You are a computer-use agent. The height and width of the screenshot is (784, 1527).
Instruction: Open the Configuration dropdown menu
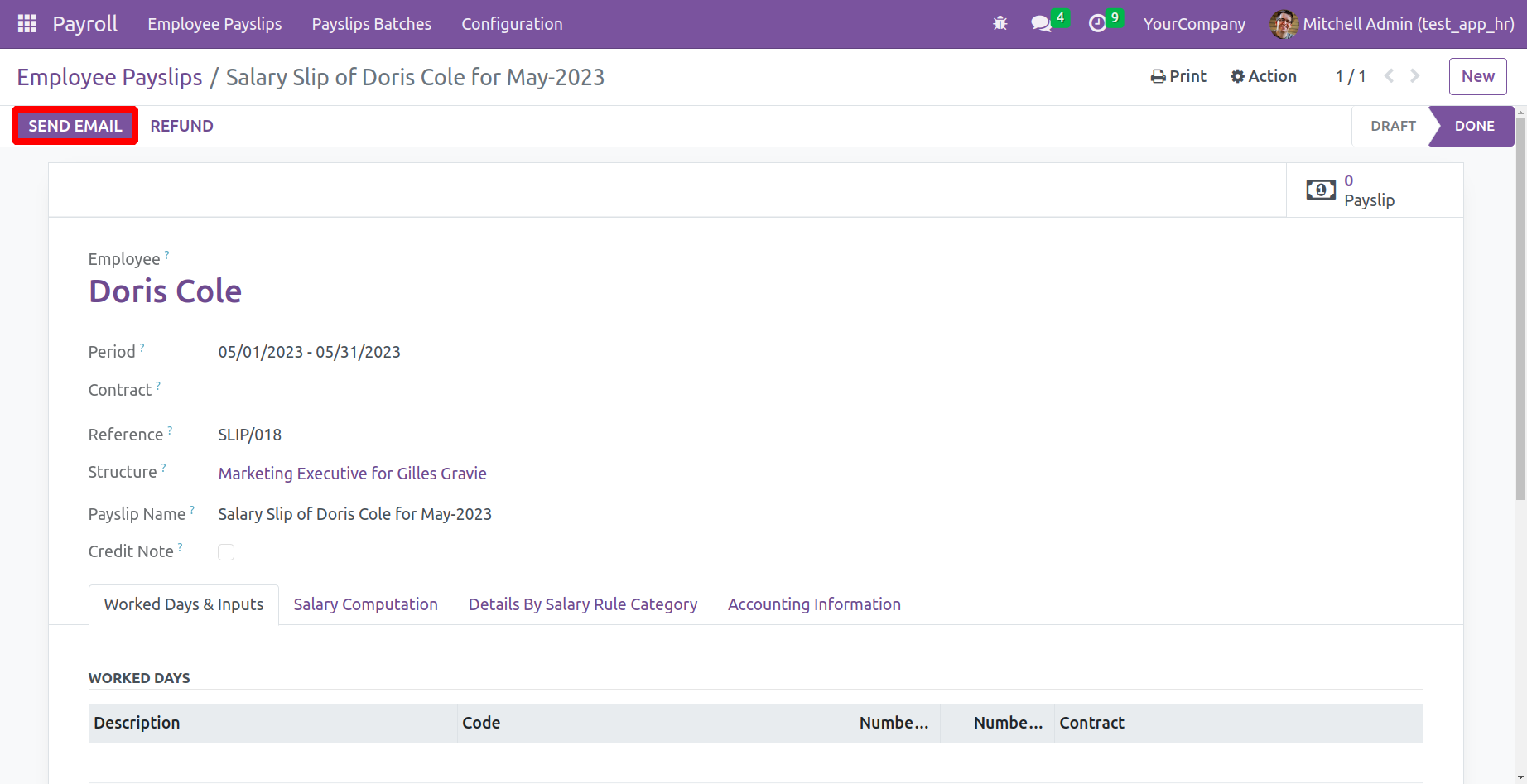(x=512, y=24)
